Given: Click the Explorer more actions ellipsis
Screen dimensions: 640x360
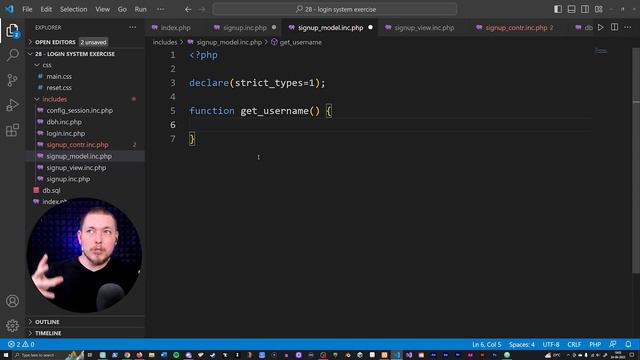Looking at the screenshot, I should tap(133, 27).
